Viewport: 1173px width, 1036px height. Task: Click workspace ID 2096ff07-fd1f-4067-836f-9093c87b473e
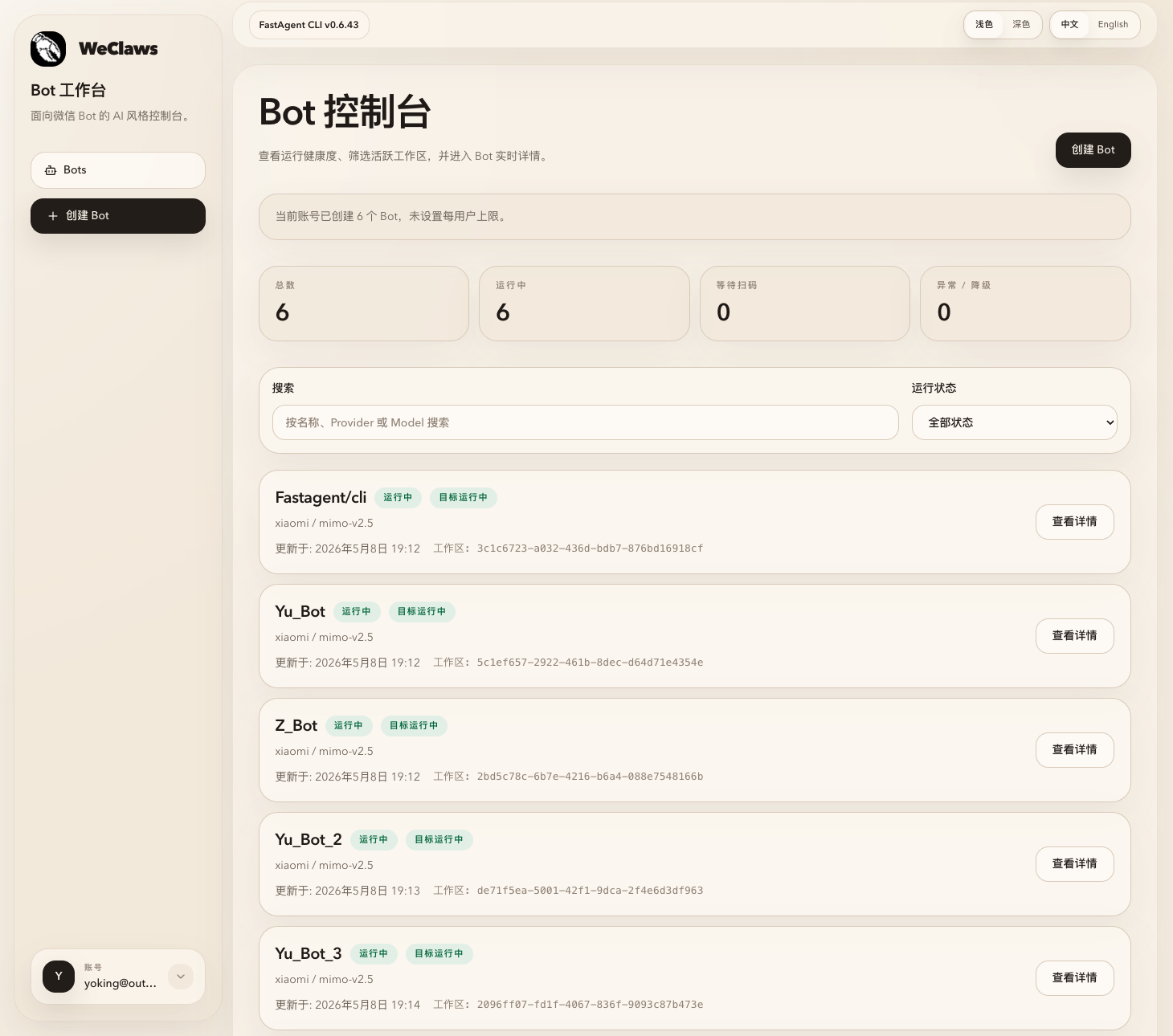click(x=590, y=1005)
